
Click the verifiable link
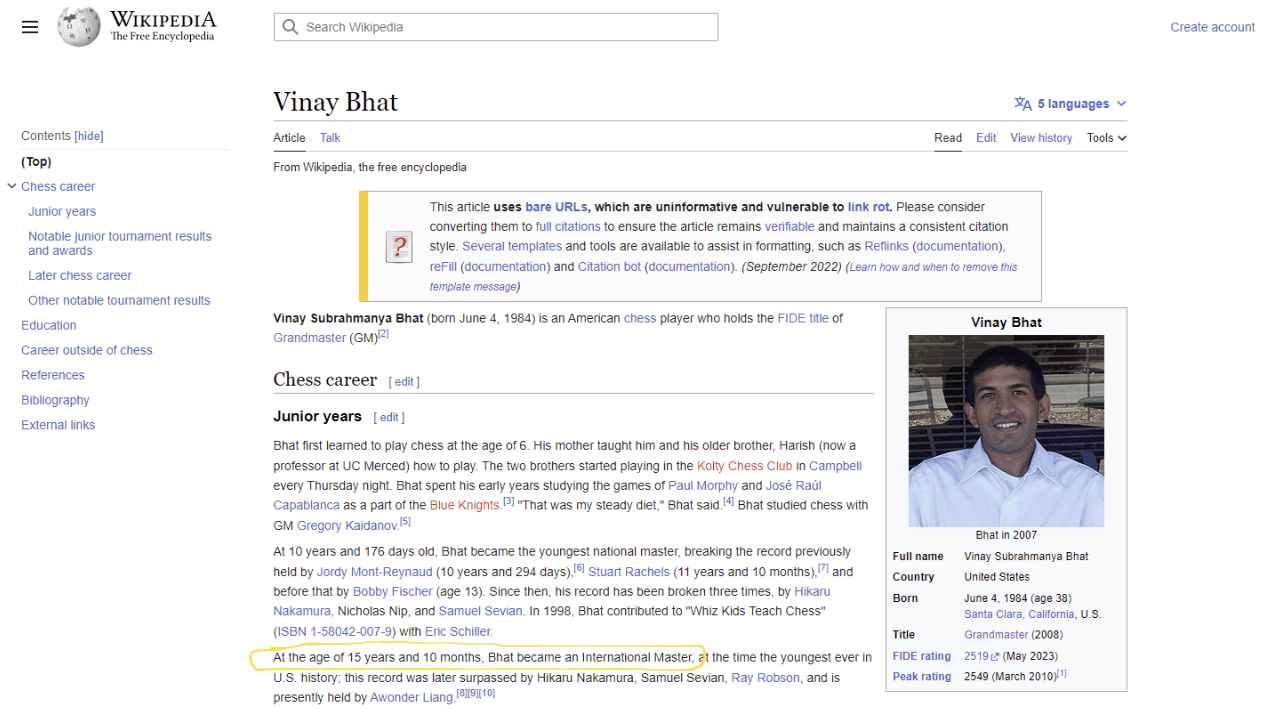pos(790,227)
